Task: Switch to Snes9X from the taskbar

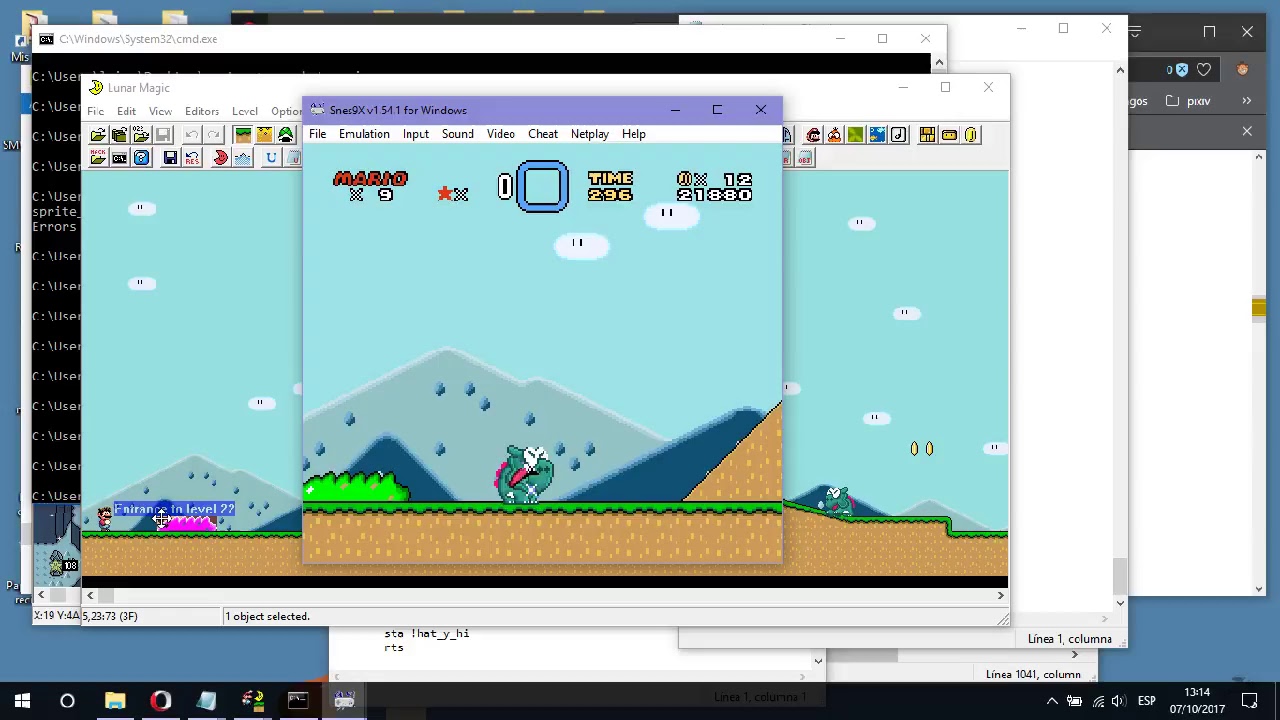Action: point(344,701)
